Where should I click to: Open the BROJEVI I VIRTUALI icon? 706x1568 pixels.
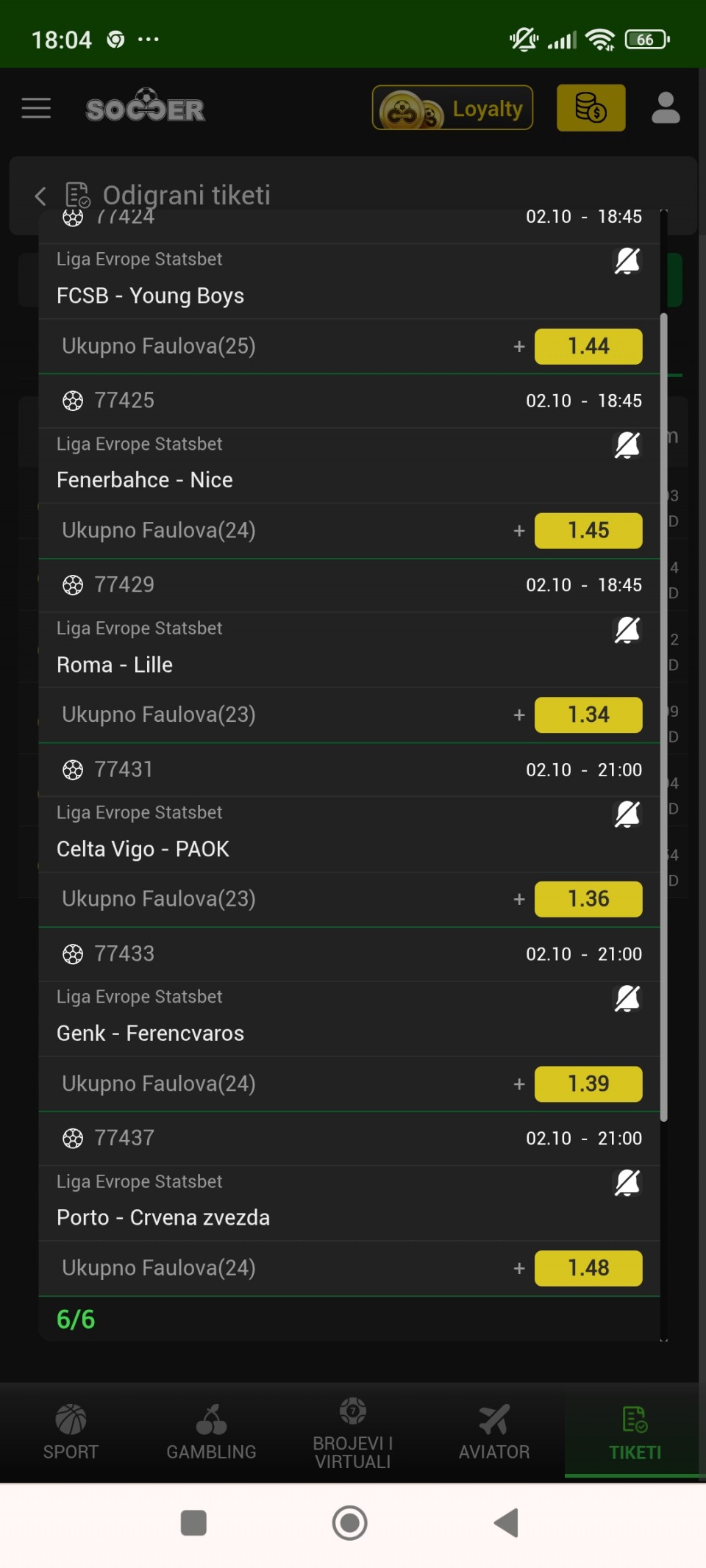(x=353, y=1412)
